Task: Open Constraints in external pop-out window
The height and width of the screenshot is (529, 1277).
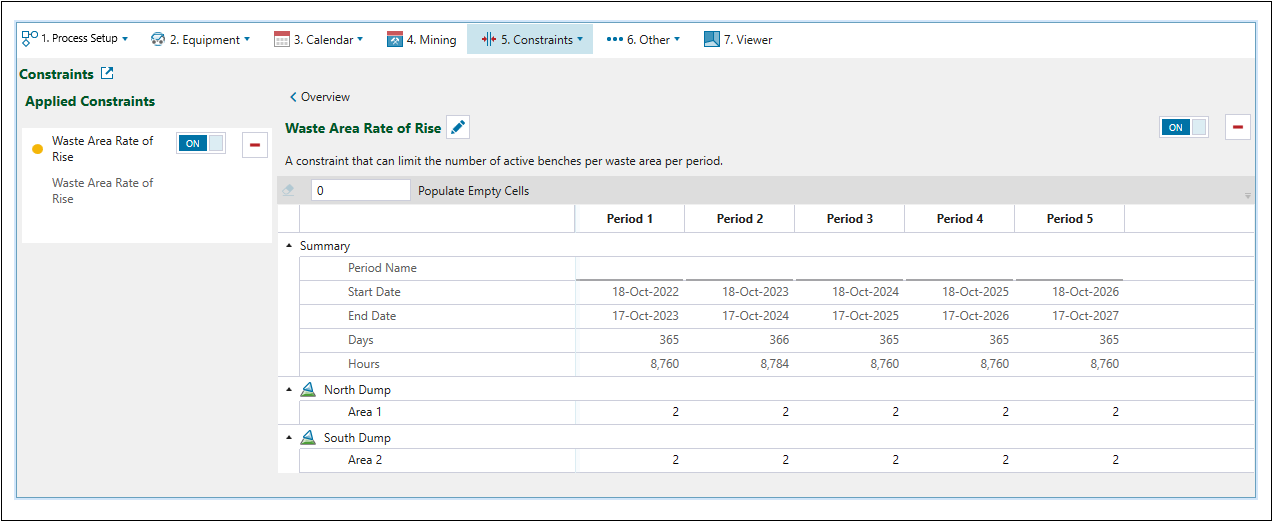Action: 107,74
